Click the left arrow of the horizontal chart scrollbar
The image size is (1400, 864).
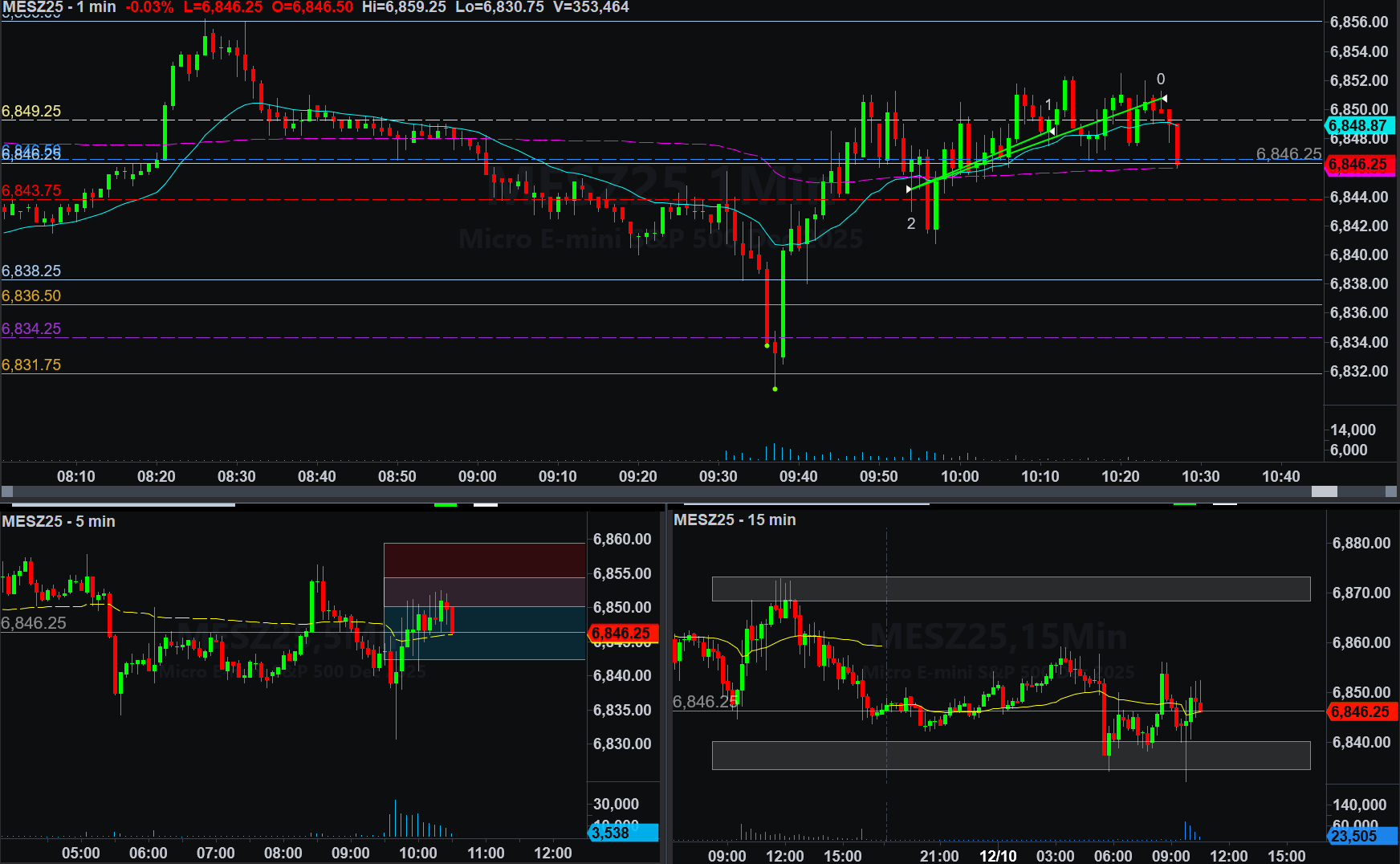pos(7,491)
